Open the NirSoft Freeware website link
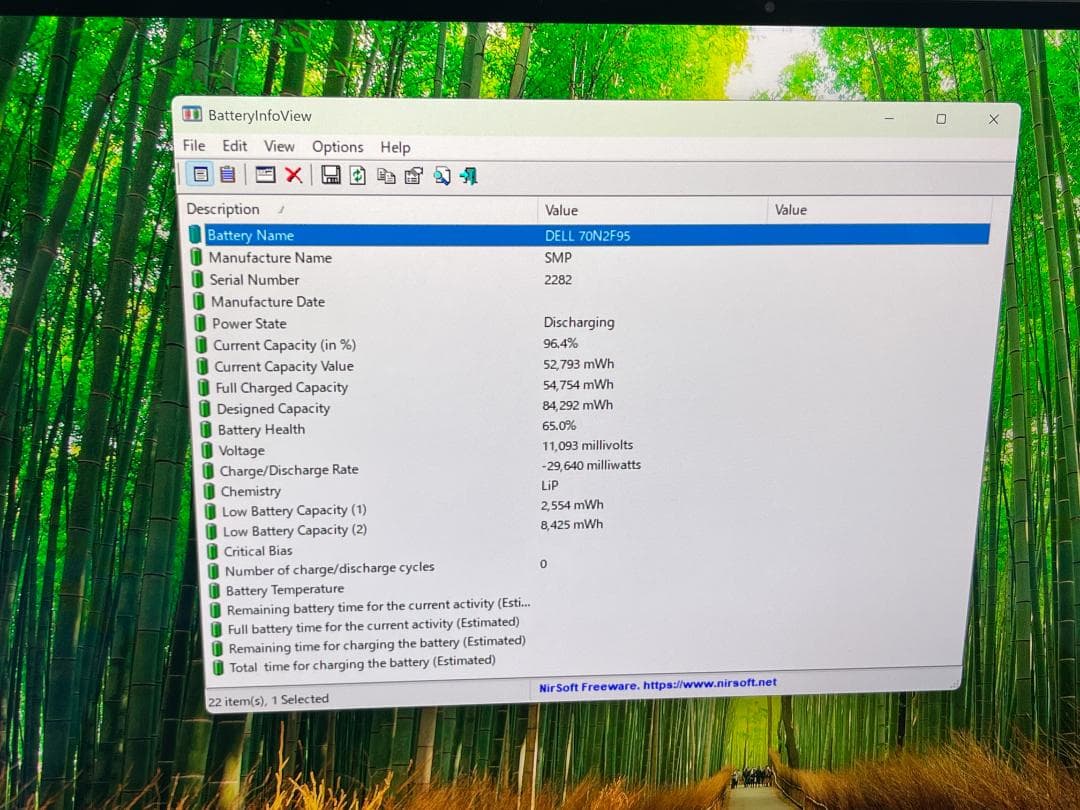 [x=657, y=684]
